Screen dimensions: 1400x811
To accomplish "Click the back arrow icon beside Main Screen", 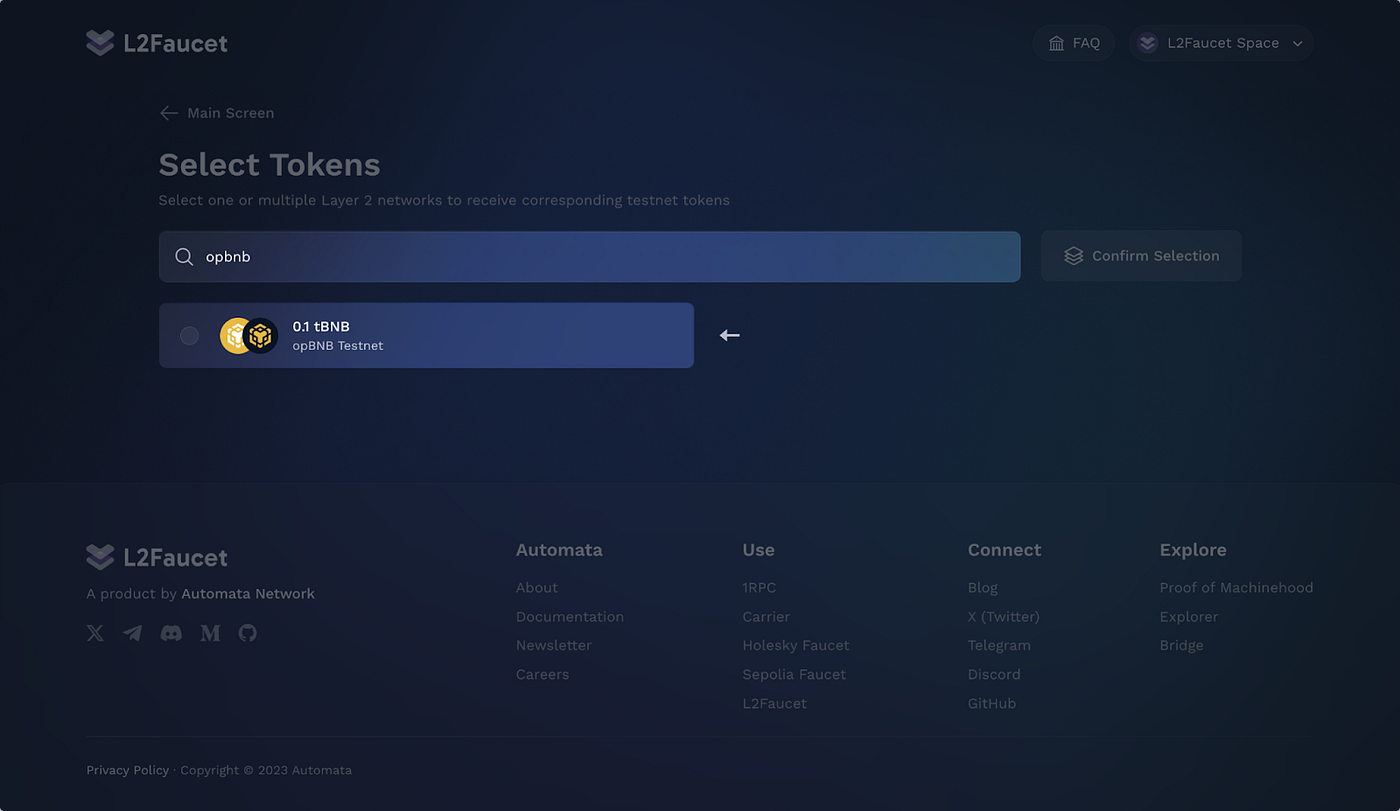I will click(169, 113).
